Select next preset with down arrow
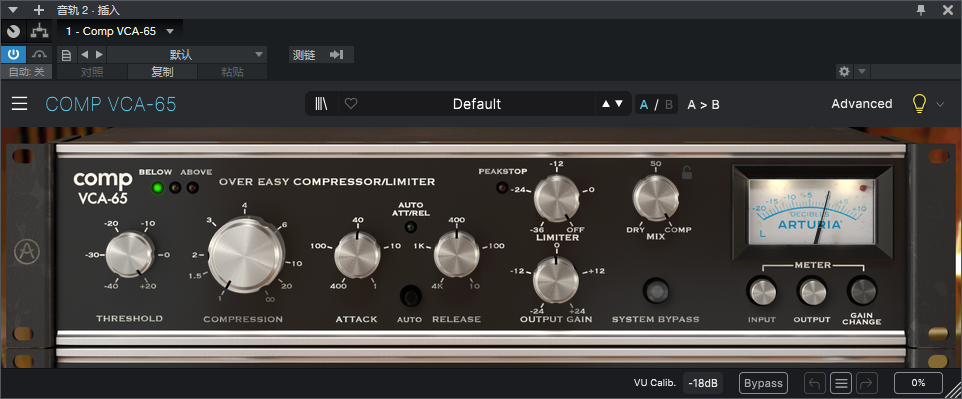962x399 pixels. (x=619, y=104)
